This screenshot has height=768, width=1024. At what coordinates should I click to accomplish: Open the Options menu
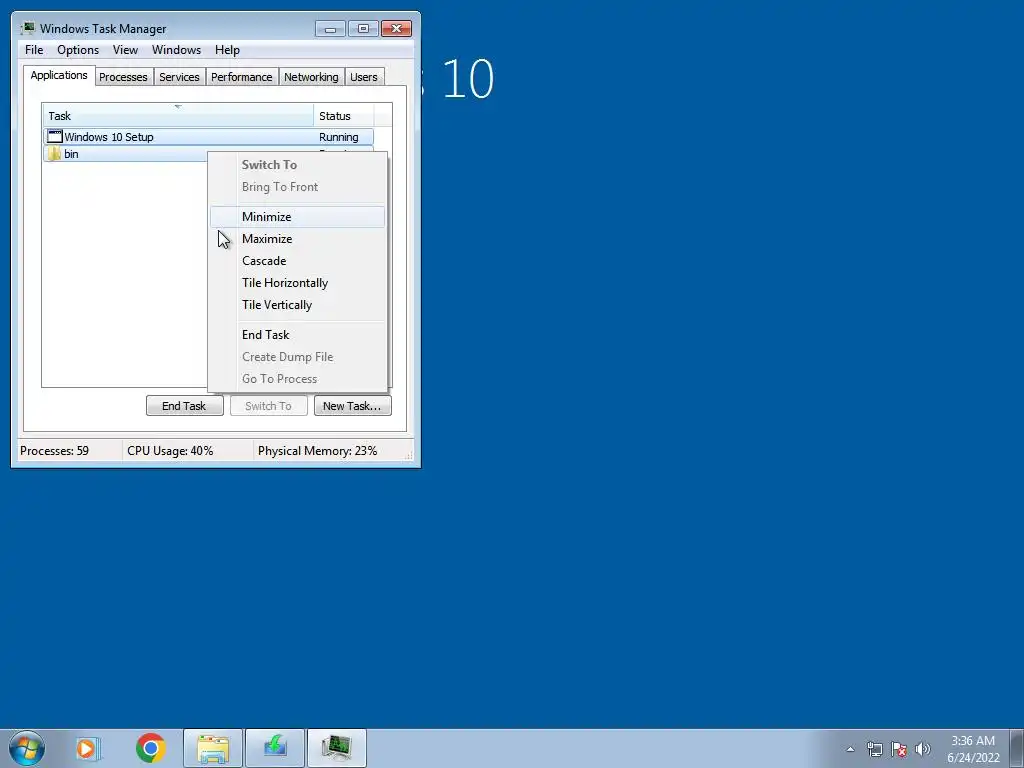click(x=78, y=50)
